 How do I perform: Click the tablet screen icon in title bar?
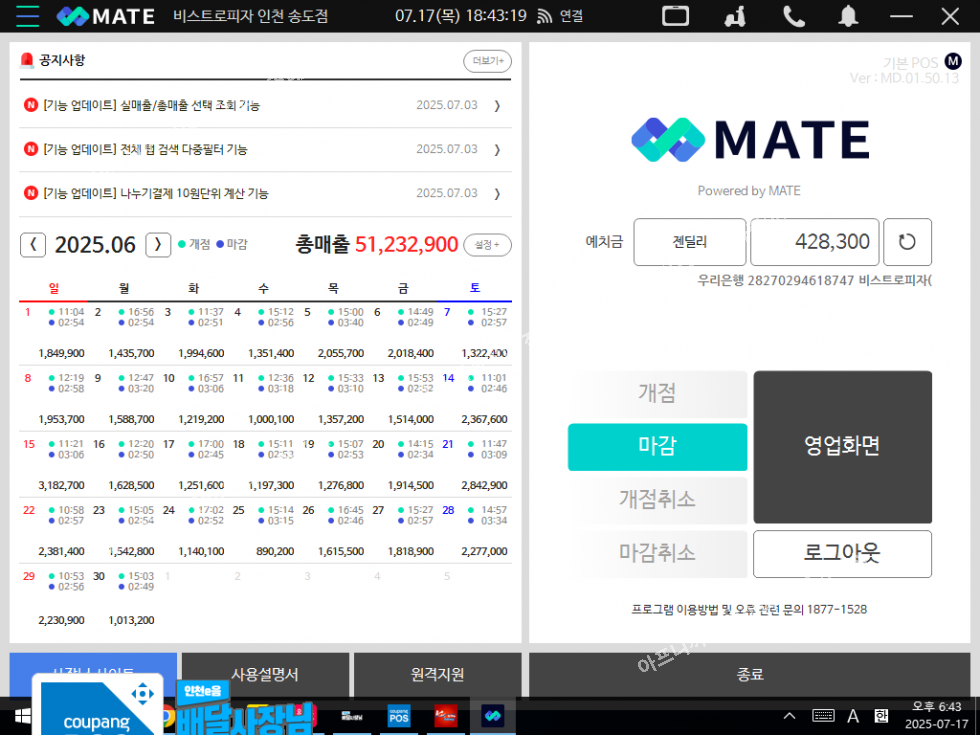click(x=676, y=16)
